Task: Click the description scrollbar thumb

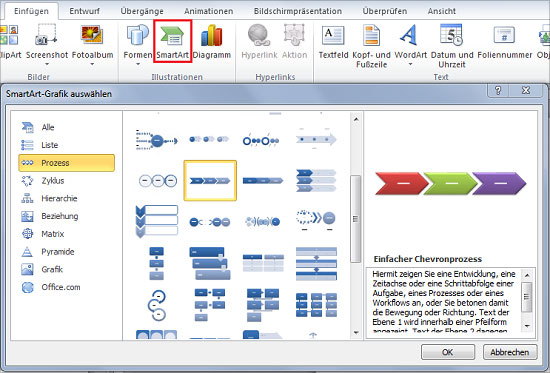Action: tap(527, 297)
